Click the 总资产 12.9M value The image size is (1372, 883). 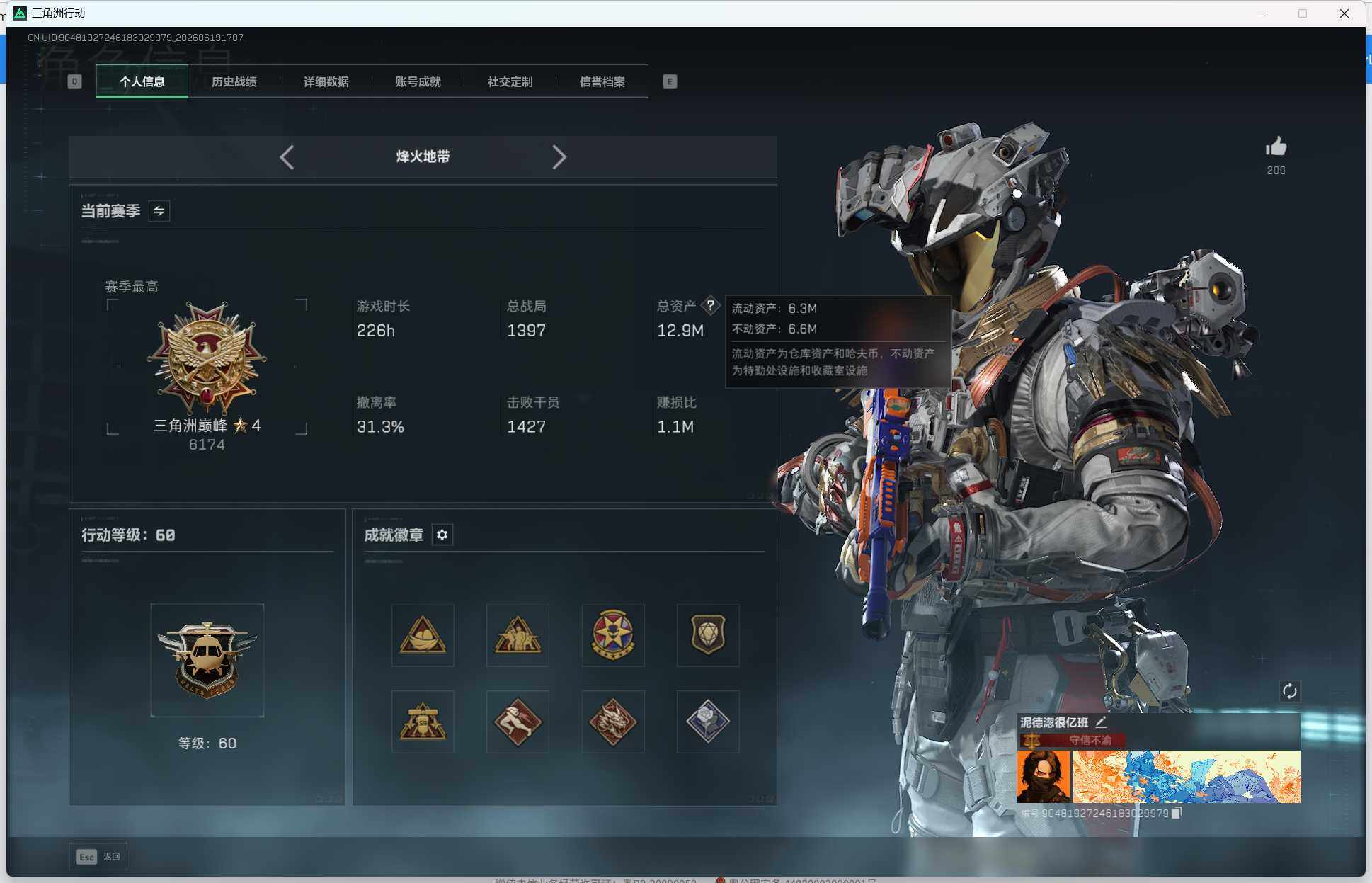[680, 331]
